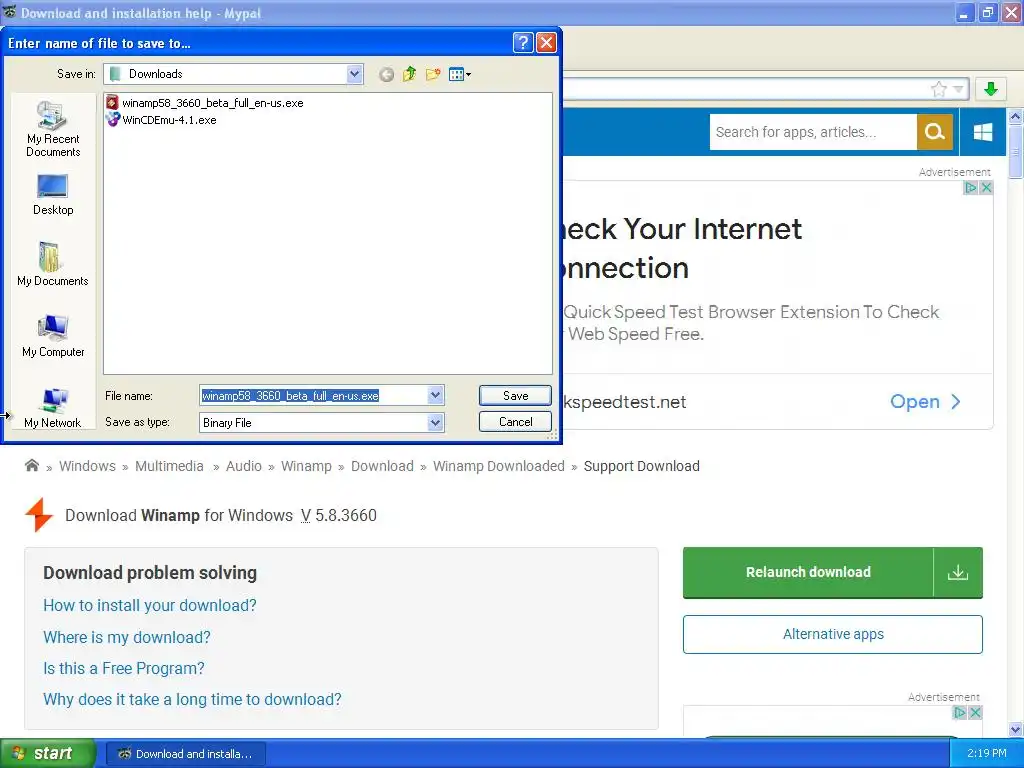Restore down the Mypal browser window
Screen dimensions: 1024x768
pos(987,12)
